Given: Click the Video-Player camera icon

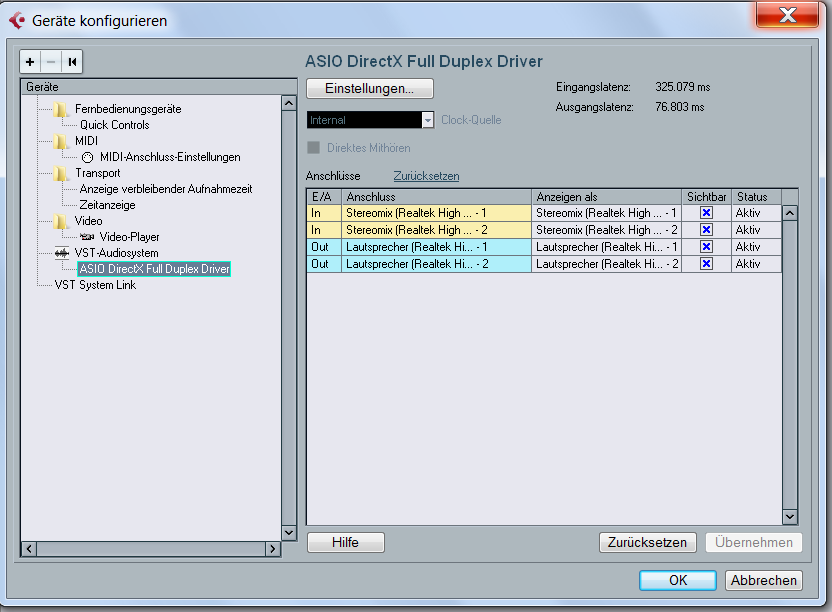Looking at the screenshot, I should [x=87, y=237].
